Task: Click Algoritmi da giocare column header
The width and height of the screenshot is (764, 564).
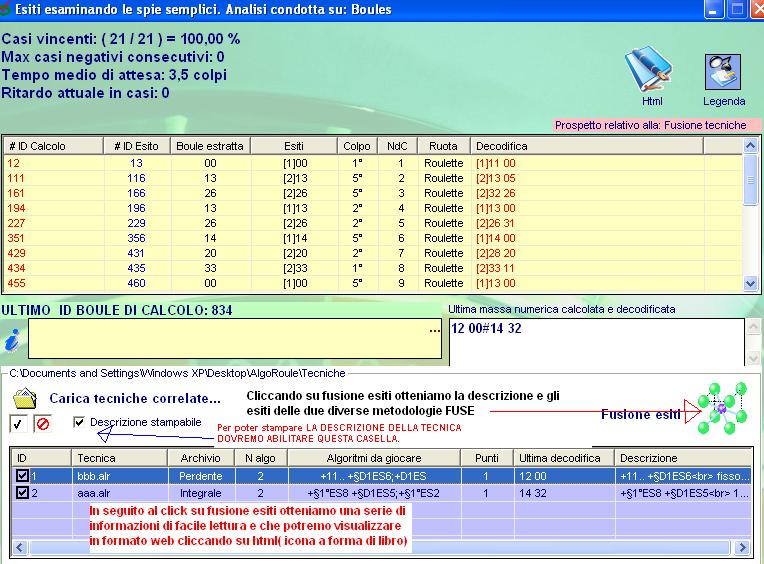Action: pos(374,458)
